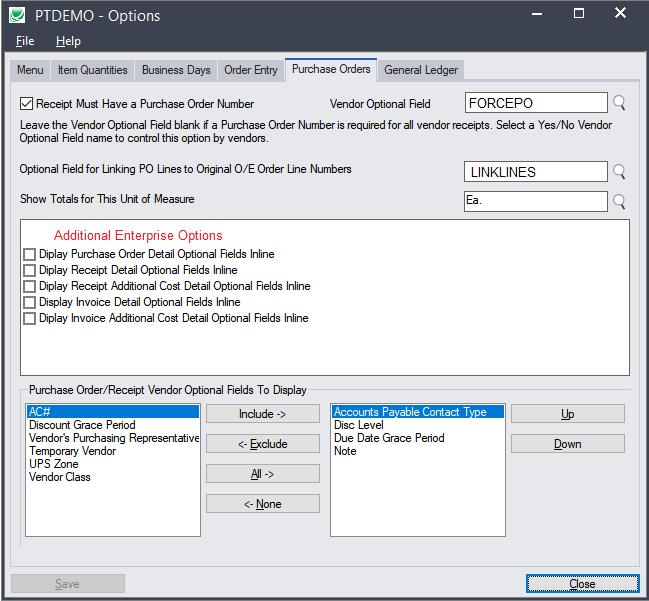
Task: Click the FORCEPO vendor optional field input
Action: pyautogui.click(x=536, y=103)
